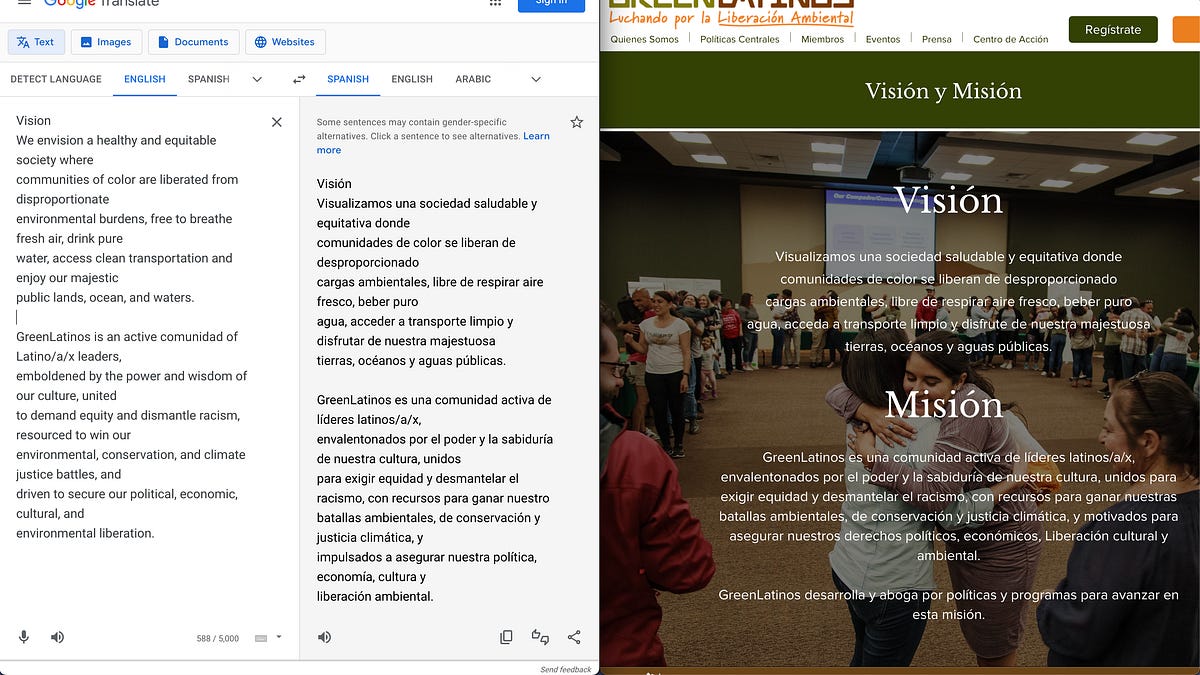Clear the source text with X icon
1200x675 pixels.
coord(277,122)
